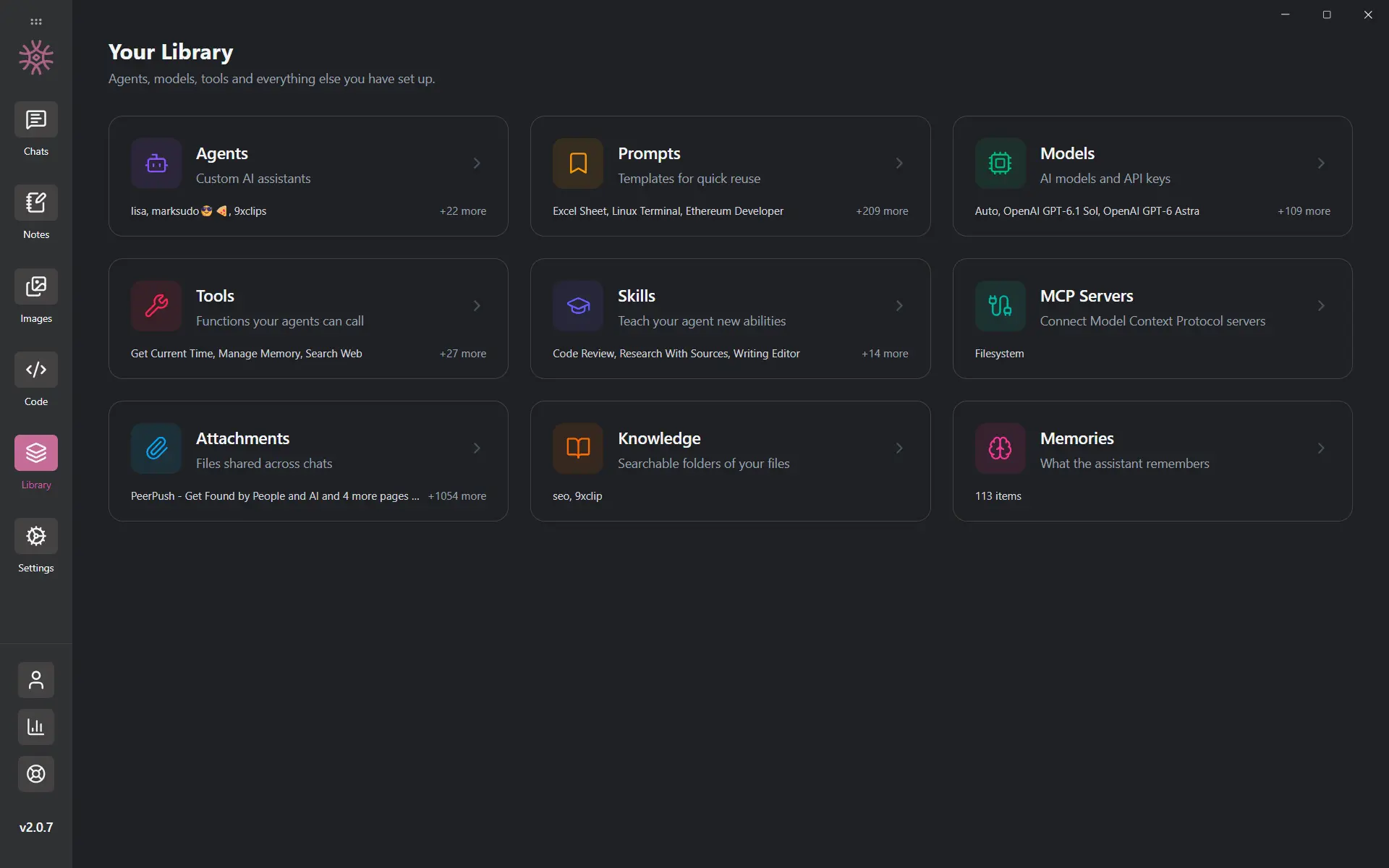
Task: Click the '113 items' memories text
Action: coord(998,496)
